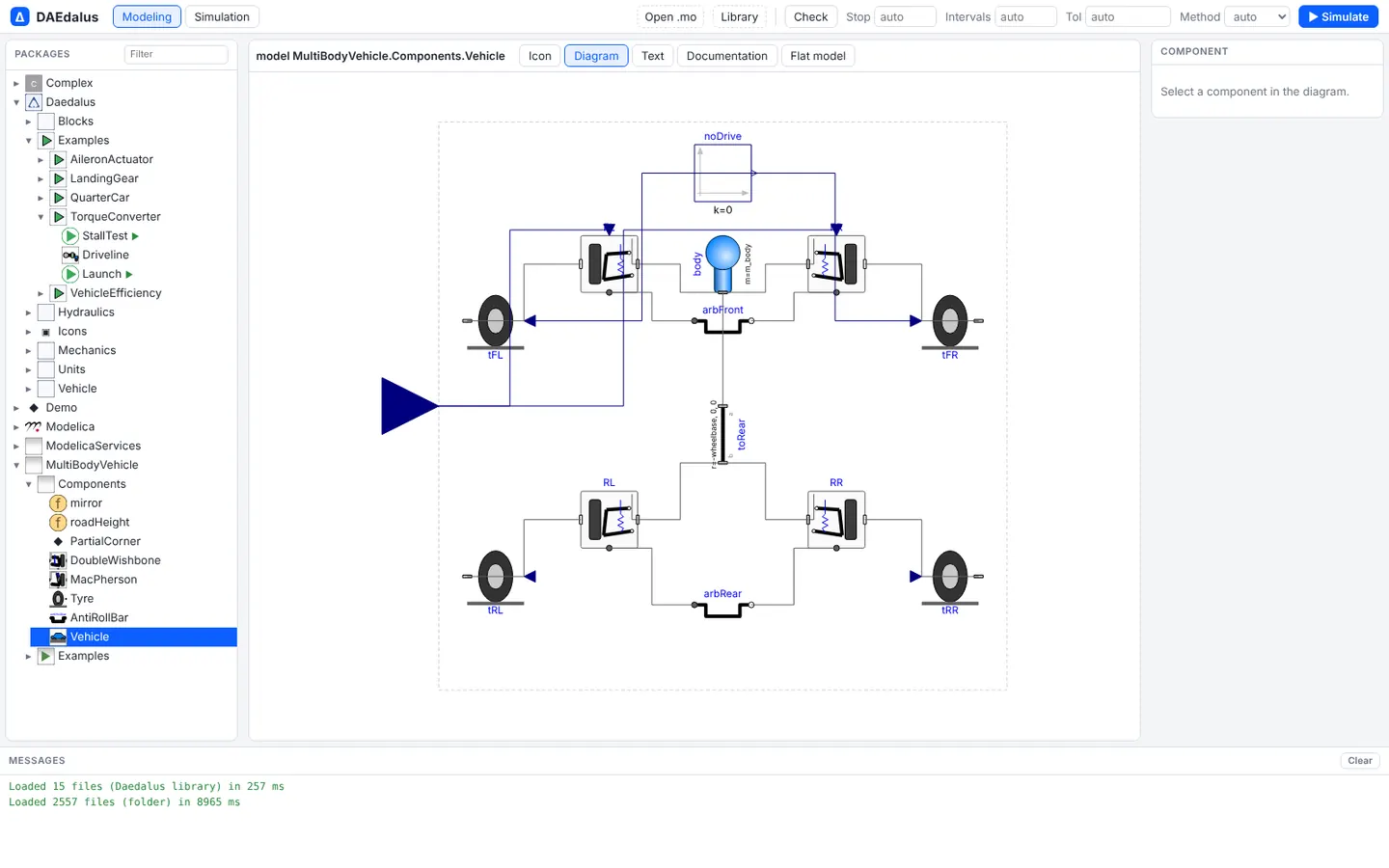Click the Library button

(740, 16)
